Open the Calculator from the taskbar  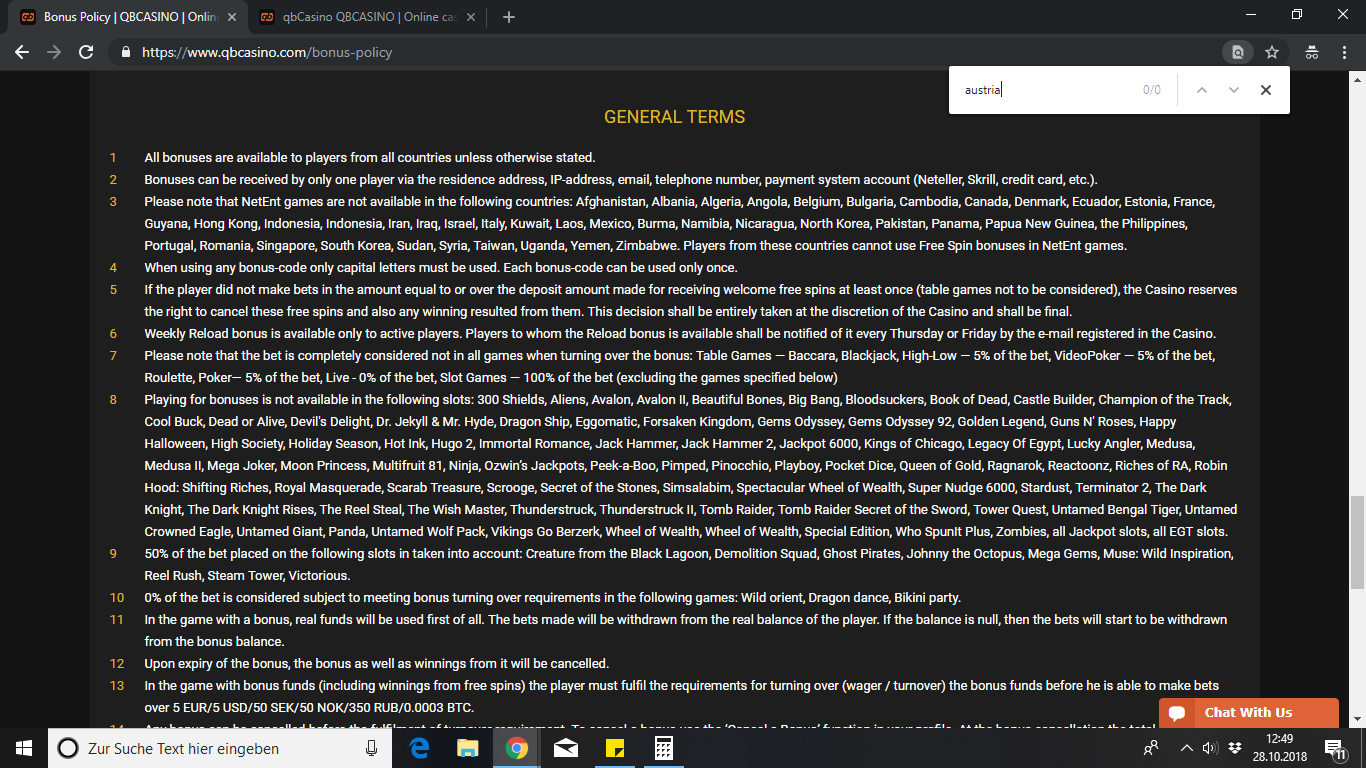coord(663,748)
